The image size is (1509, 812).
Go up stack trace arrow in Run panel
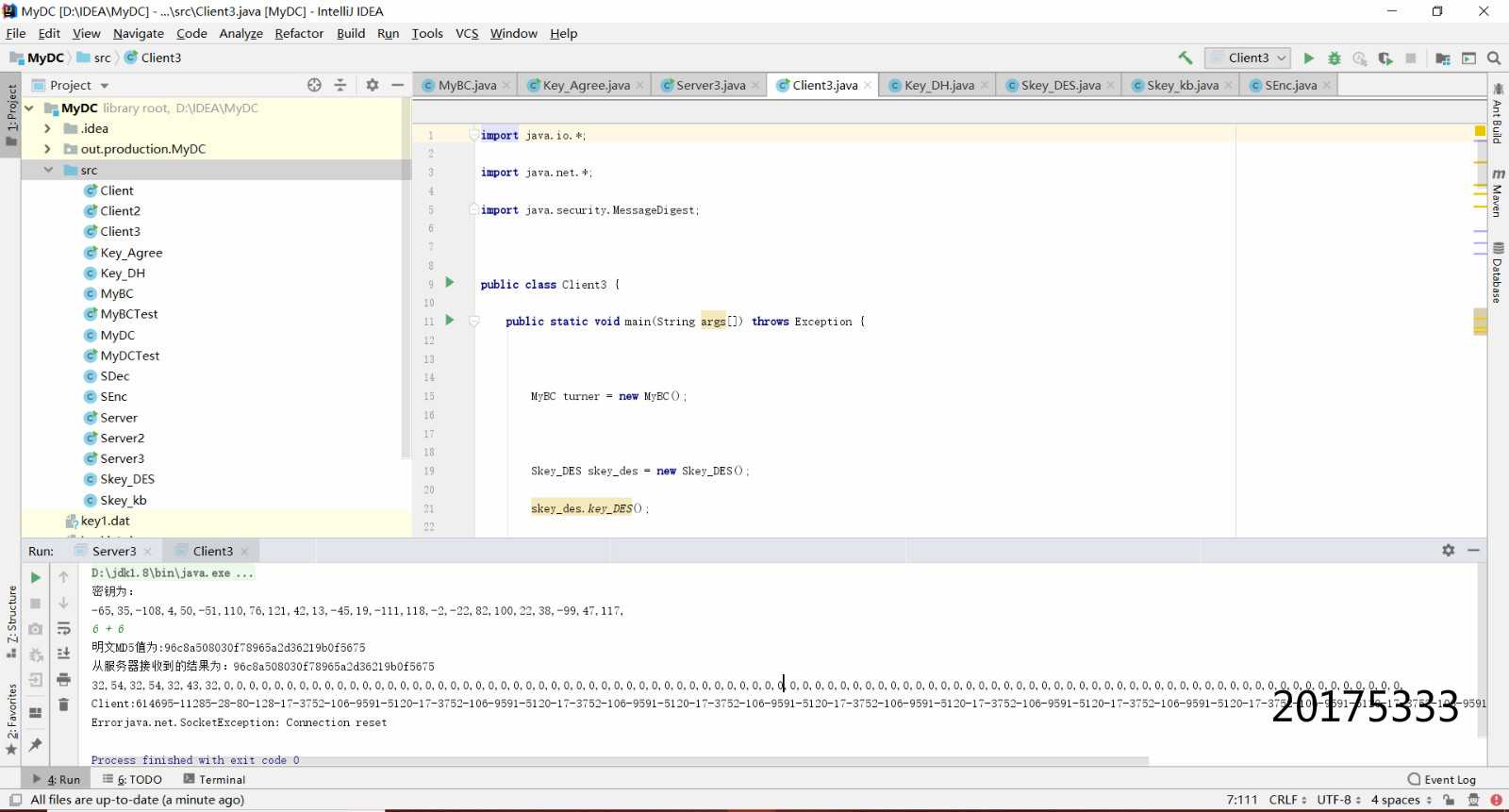[64, 577]
